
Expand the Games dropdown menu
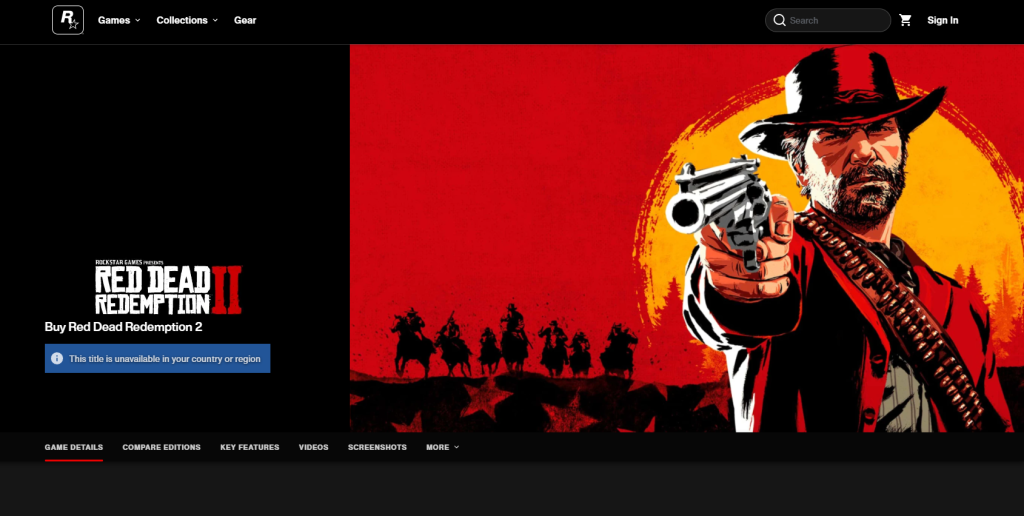[119, 20]
